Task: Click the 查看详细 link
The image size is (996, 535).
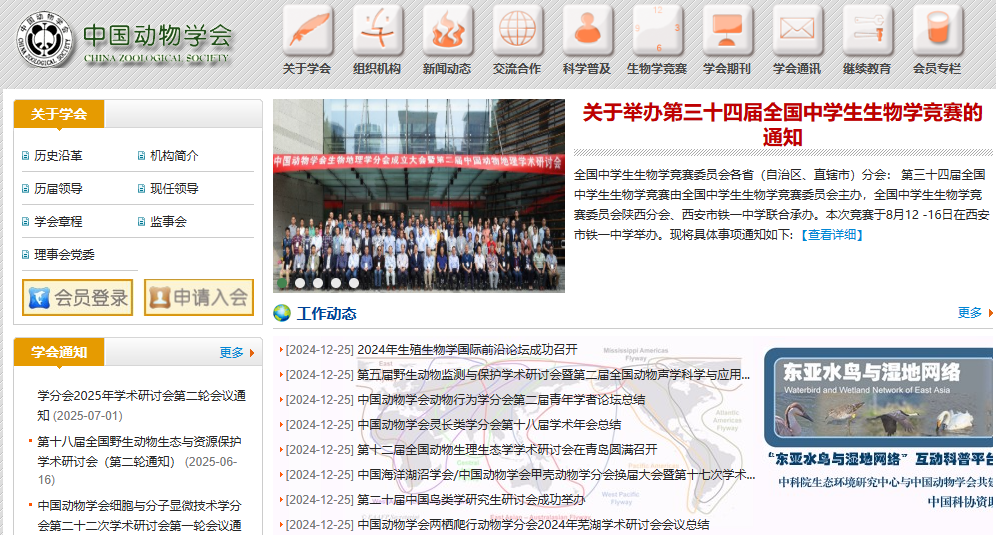Action: (x=831, y=235)
